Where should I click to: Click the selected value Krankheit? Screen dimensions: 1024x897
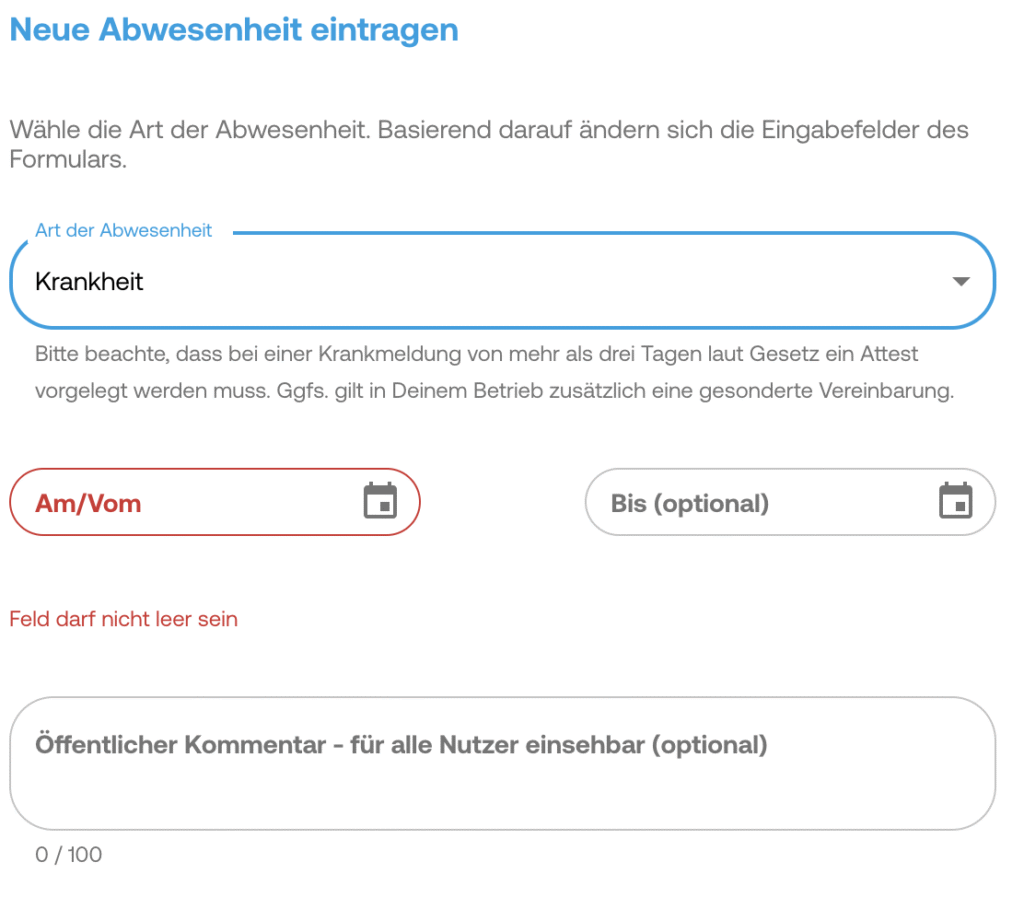pyautogui.click(x=90, y=282)
